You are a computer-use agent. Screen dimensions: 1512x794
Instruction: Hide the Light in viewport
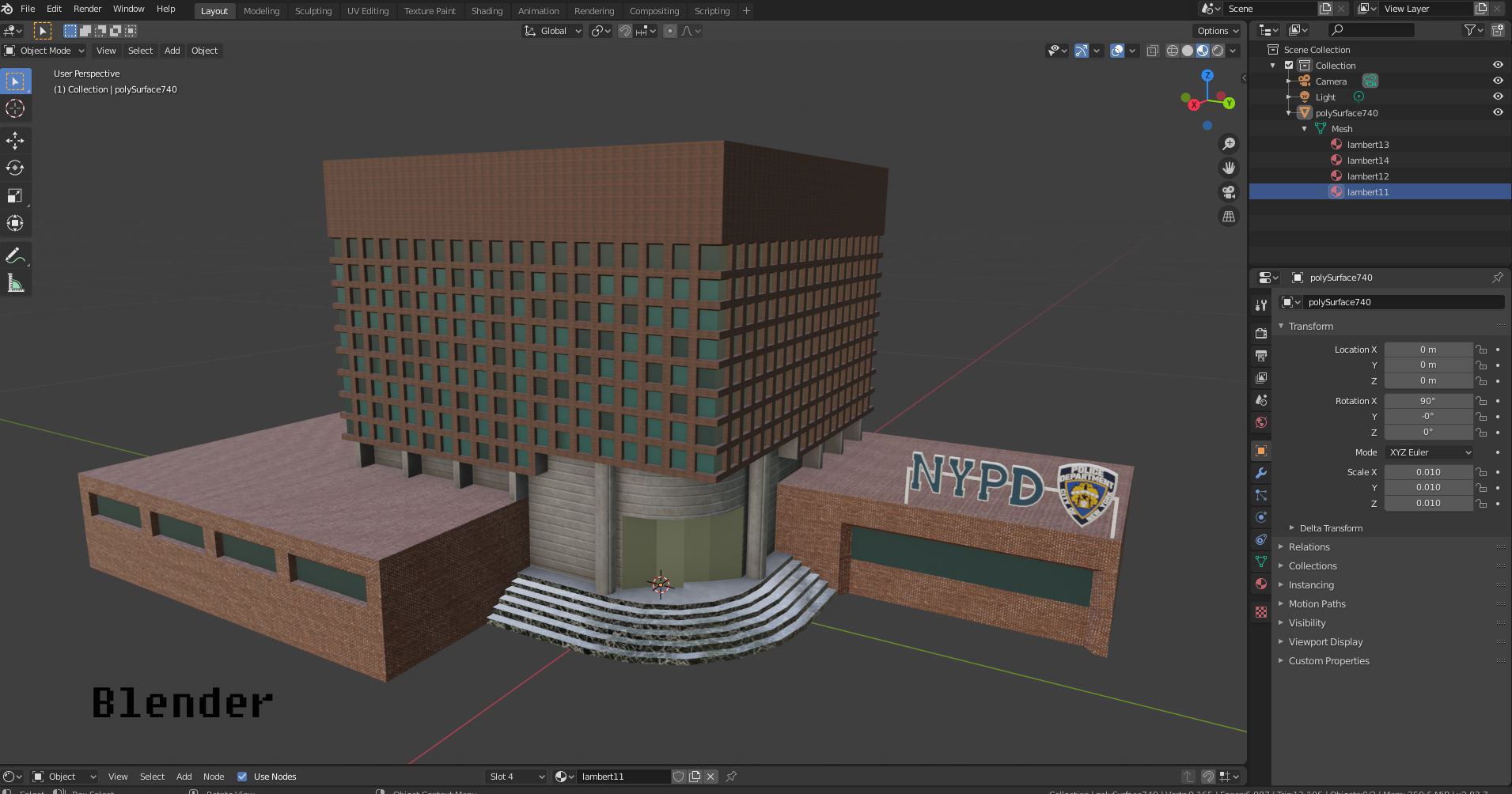[x=1498, y=96]
